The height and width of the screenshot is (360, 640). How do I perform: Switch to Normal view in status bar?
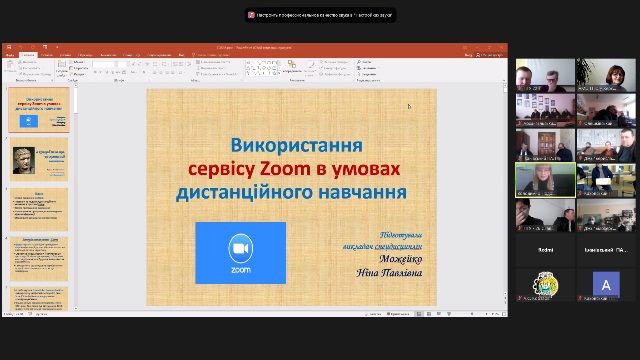pos(419,314)
